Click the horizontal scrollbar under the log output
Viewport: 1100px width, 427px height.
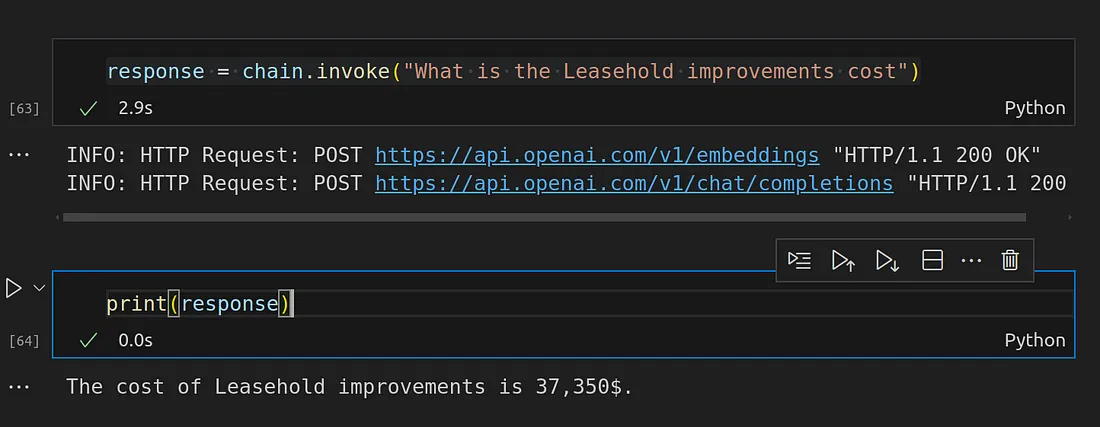click(544, 218)
